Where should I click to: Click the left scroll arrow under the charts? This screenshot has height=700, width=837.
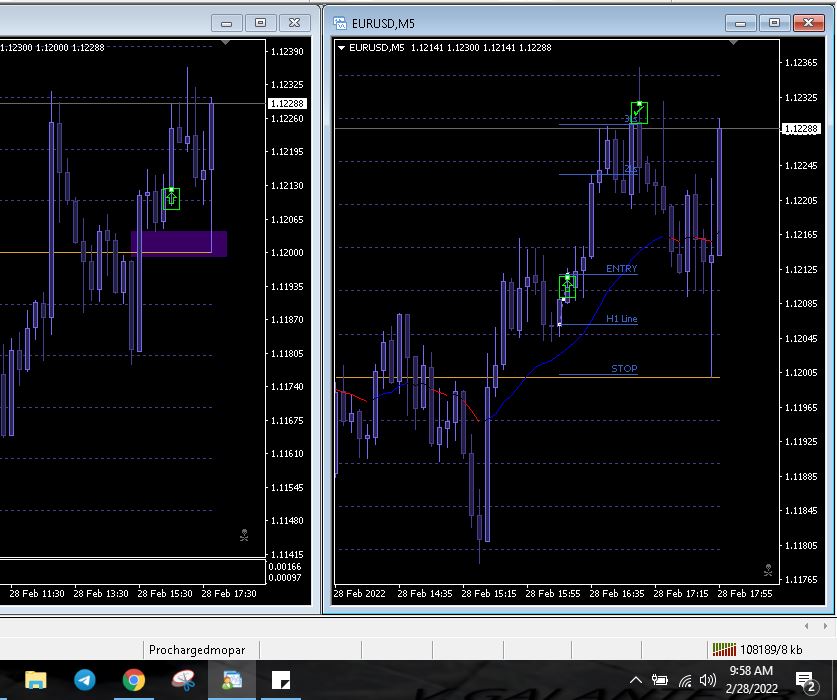point(807,626)
